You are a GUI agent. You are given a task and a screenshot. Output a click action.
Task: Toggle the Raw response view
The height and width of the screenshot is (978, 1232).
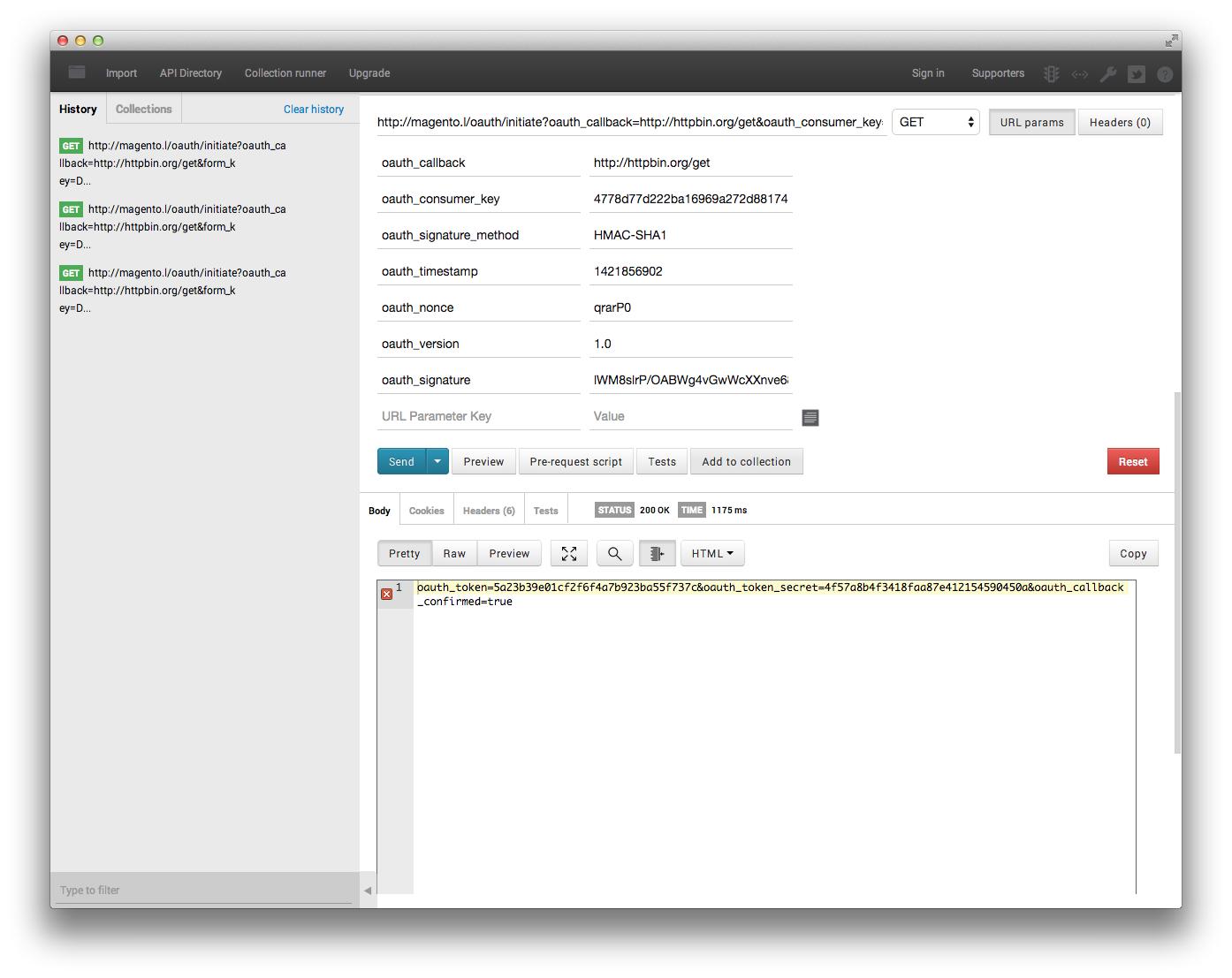pos(453,553)
